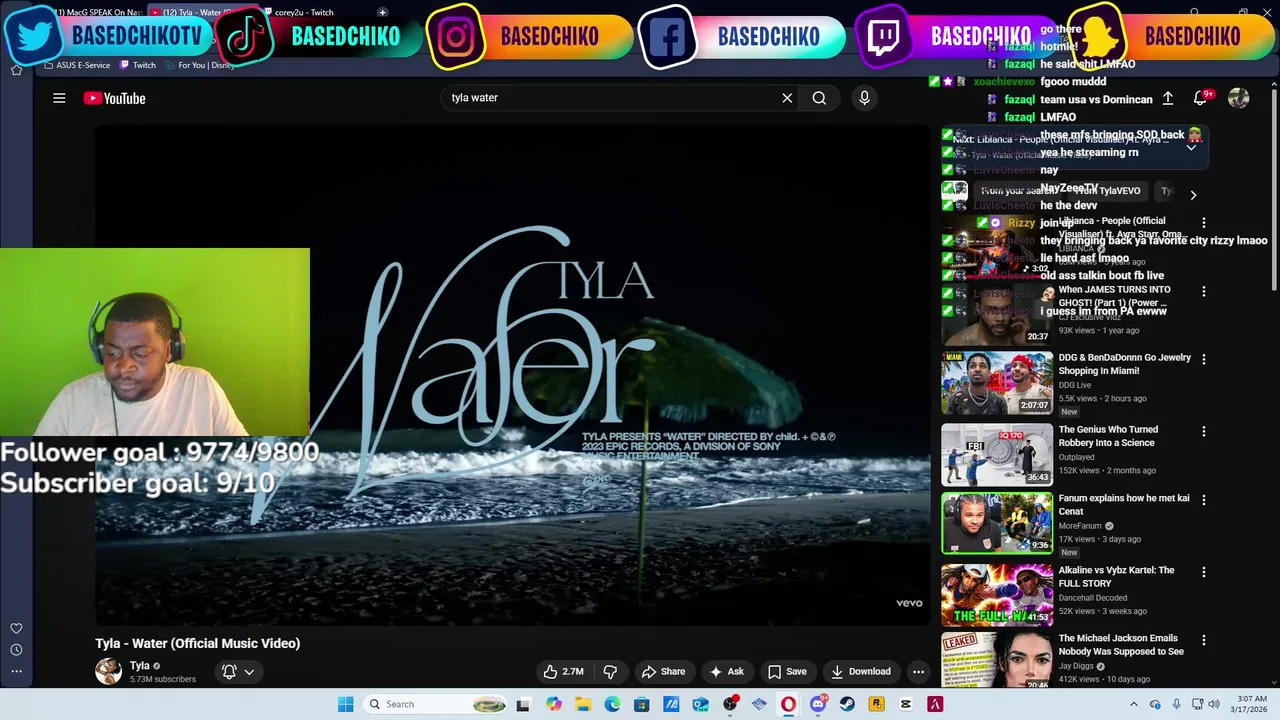Open the ASUS E-Service bookmark folder
The image size is (1280, 720).
point(77,65)
